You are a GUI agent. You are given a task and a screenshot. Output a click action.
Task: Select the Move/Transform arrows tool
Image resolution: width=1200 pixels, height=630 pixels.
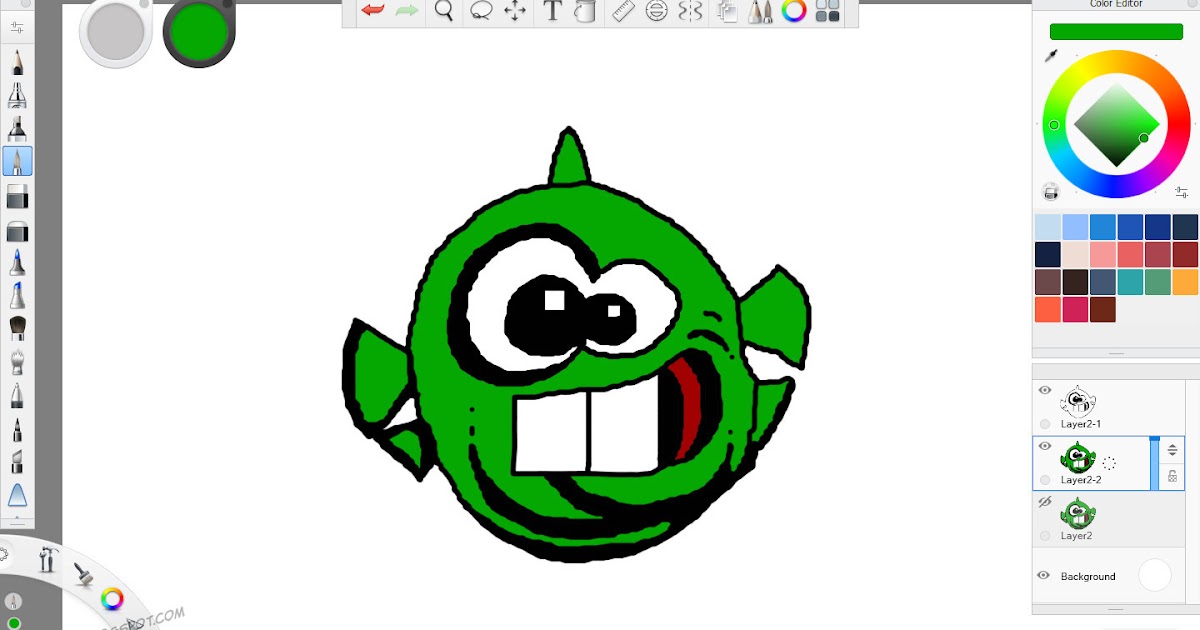coord(515,11)
